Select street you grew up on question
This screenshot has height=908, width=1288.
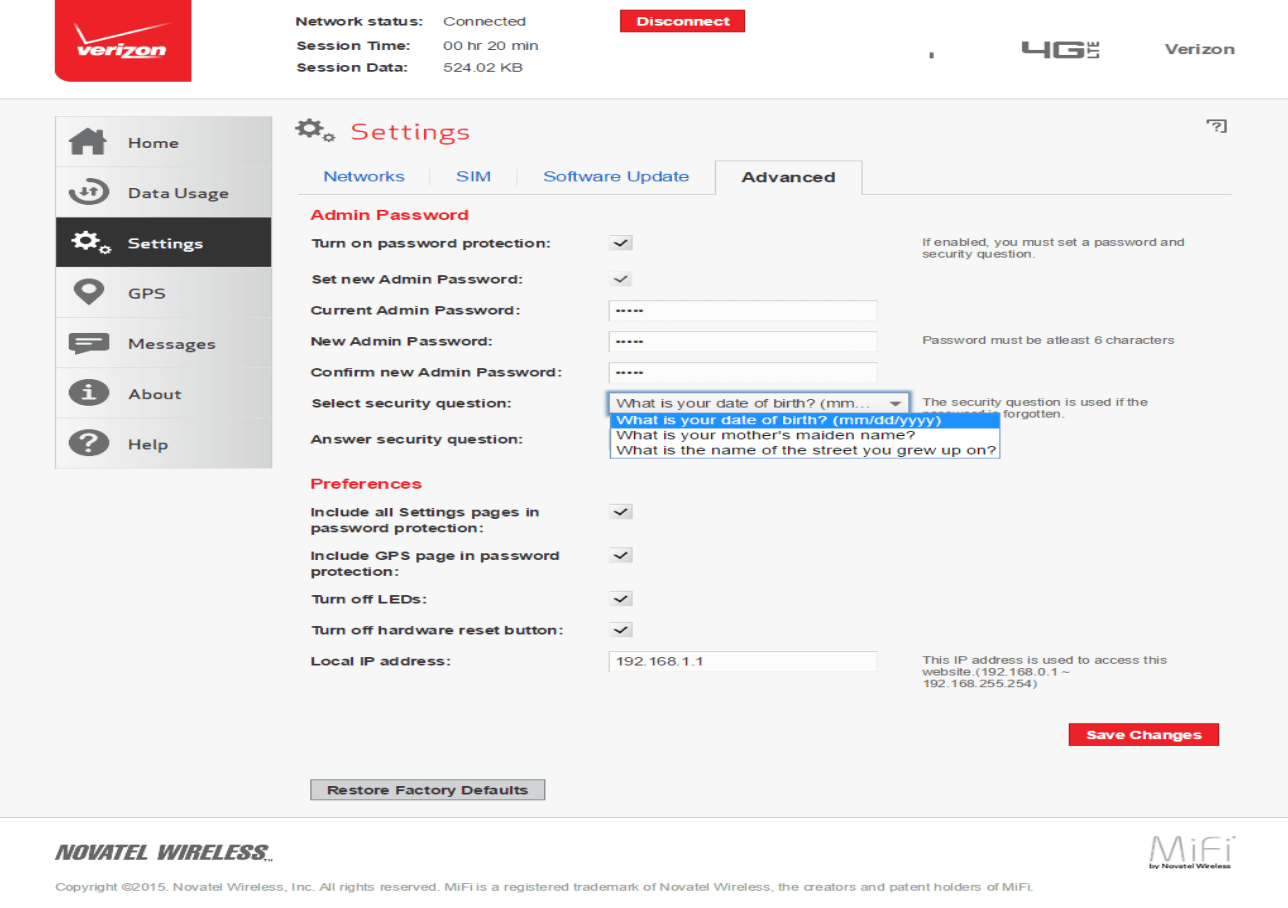[806, 450]
